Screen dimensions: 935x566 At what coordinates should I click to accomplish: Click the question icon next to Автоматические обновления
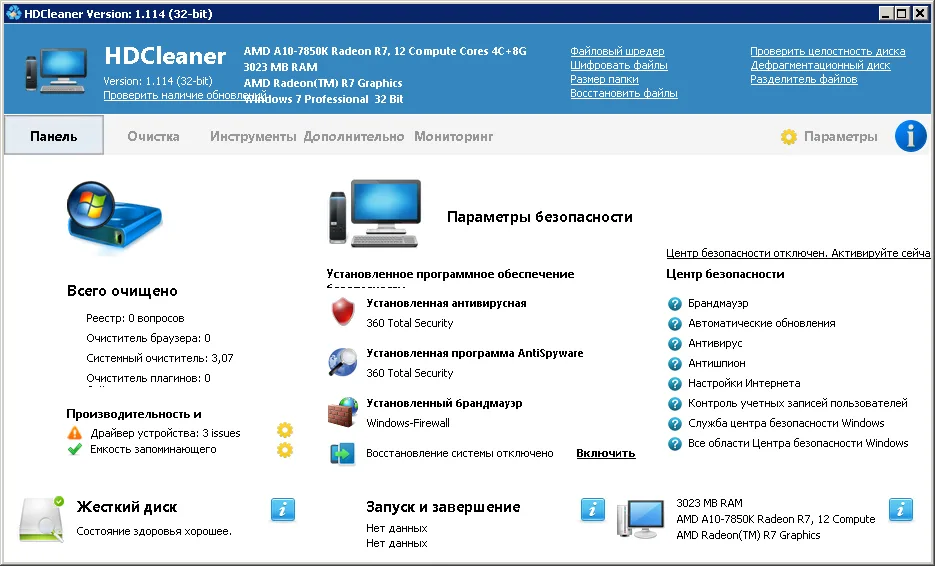pos(674,324)
